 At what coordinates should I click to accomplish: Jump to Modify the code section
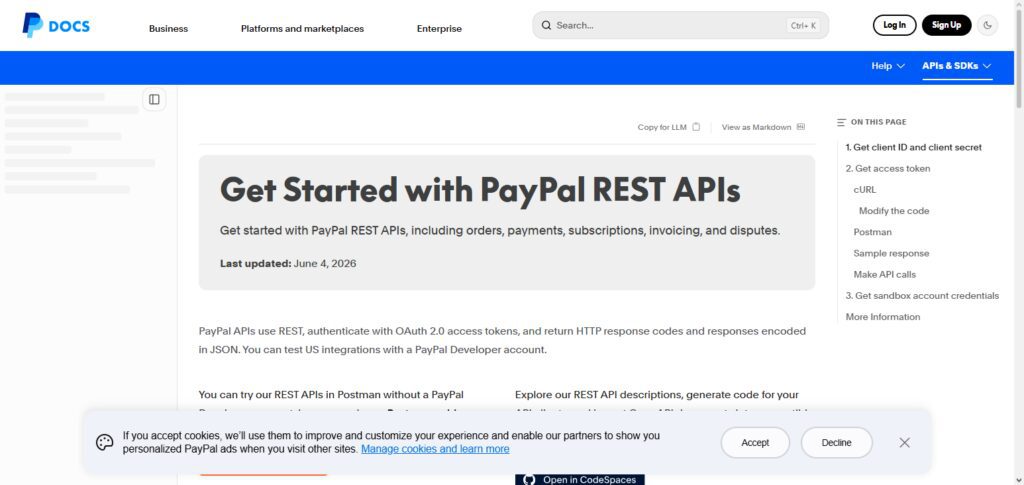pyautogui.click(x=894, y=211)
